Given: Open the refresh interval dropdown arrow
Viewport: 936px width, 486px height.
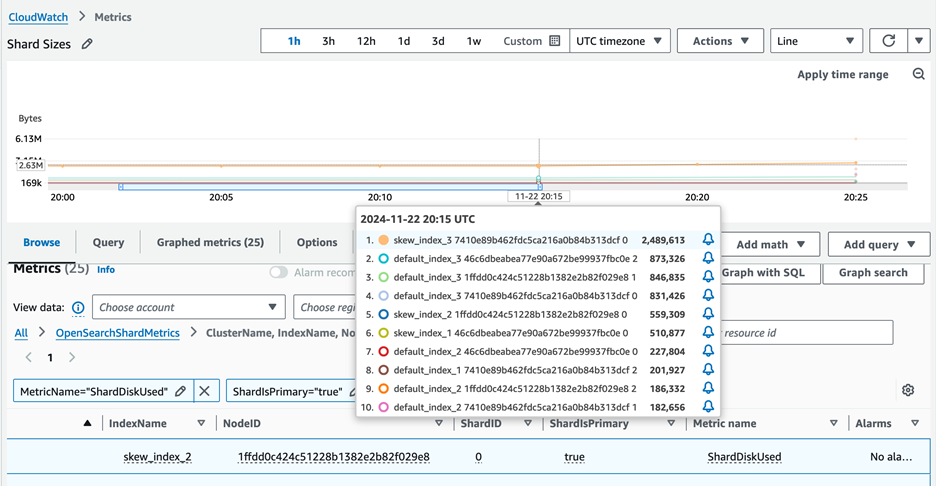Looking at the screenshot, I should (919, 41).
